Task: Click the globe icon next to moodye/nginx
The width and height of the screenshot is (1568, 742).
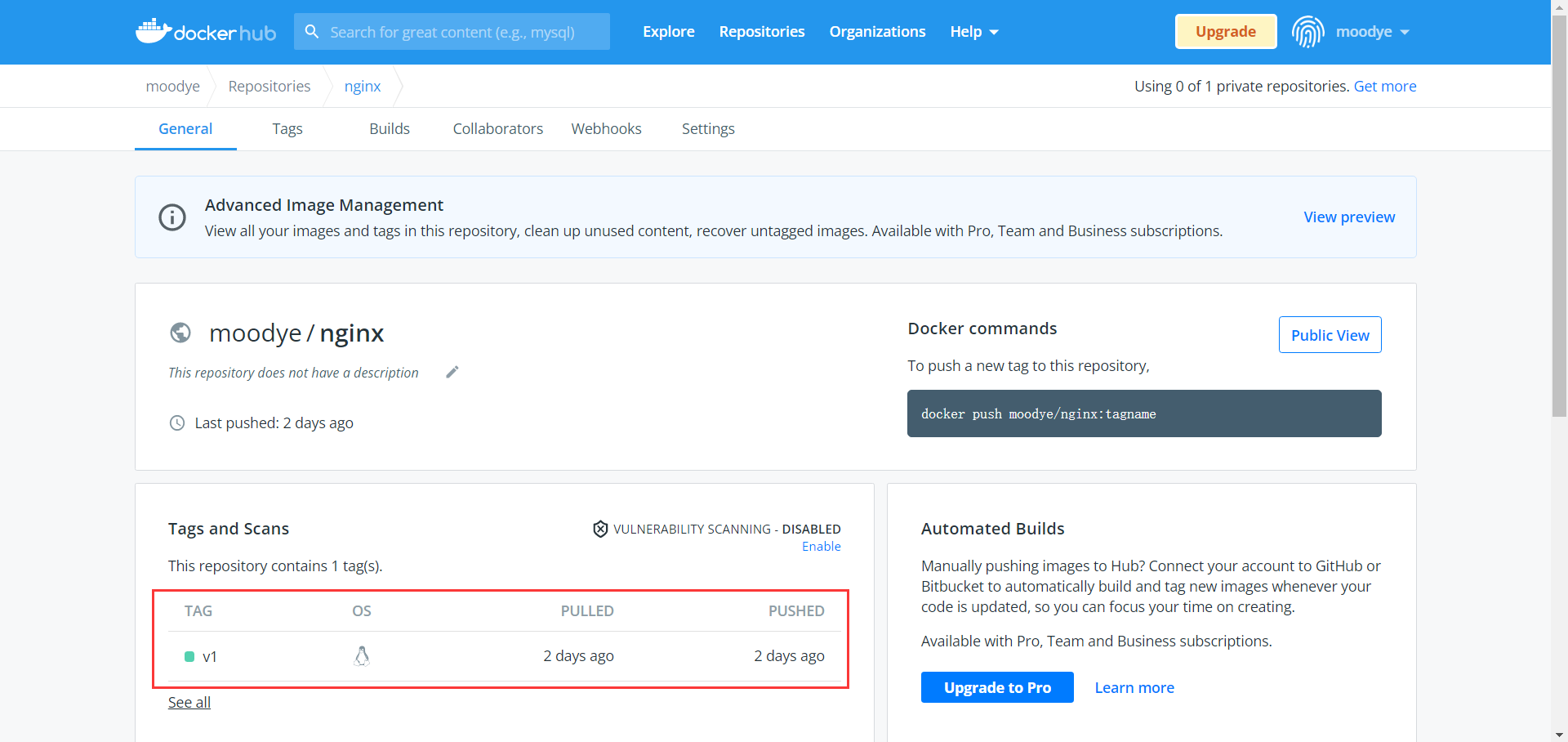Action: click(180, 333)
